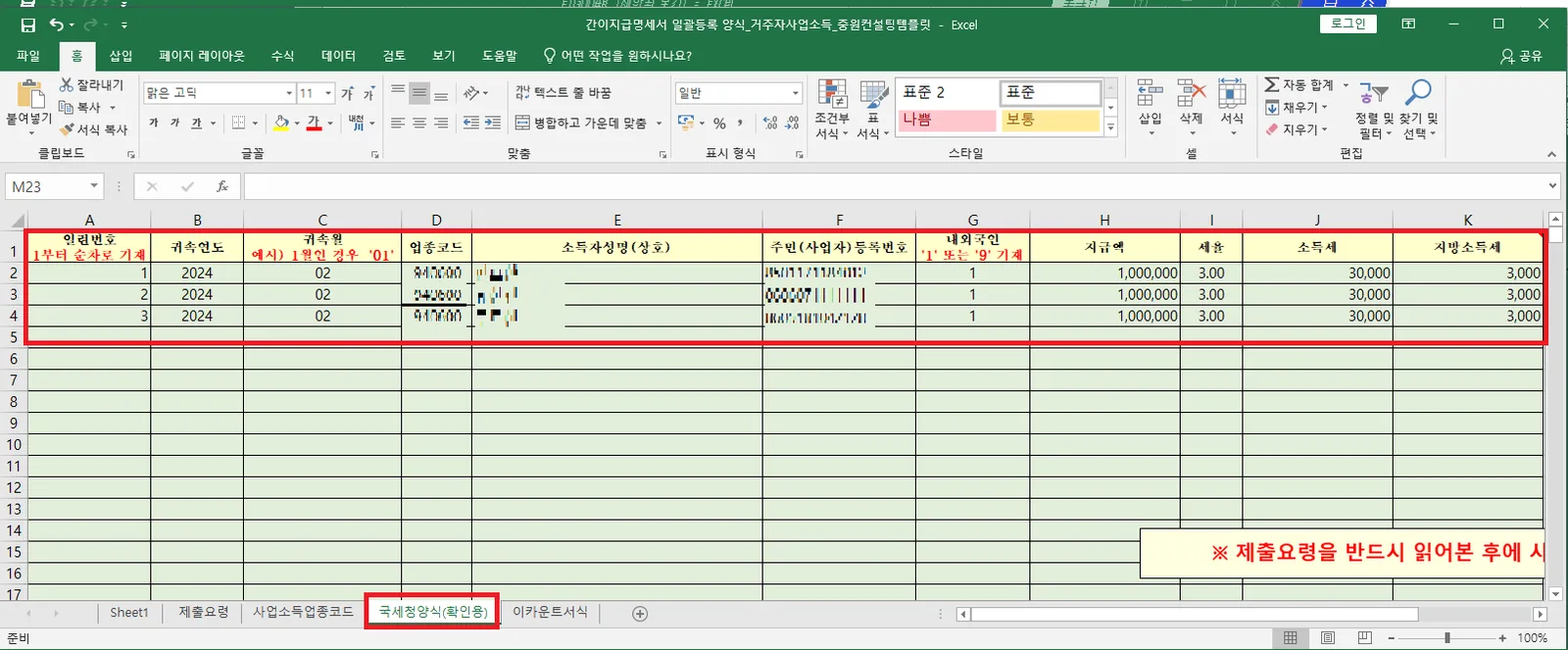1568x650 pixels.
Task: Click the Paste (붙여넣기) clipboard icon
Action: click(30, 95)
